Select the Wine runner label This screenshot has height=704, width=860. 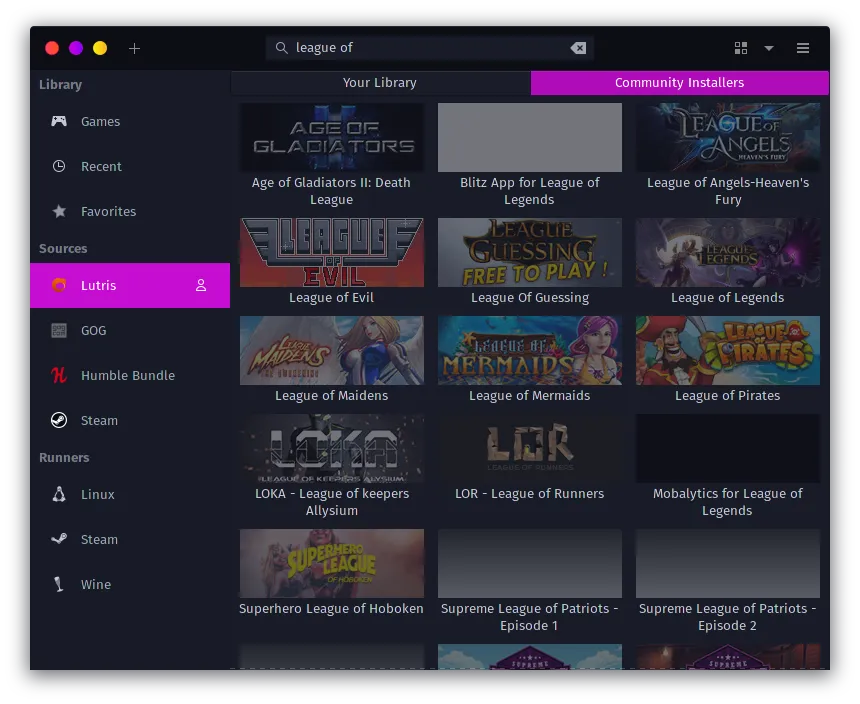(96, 584)
